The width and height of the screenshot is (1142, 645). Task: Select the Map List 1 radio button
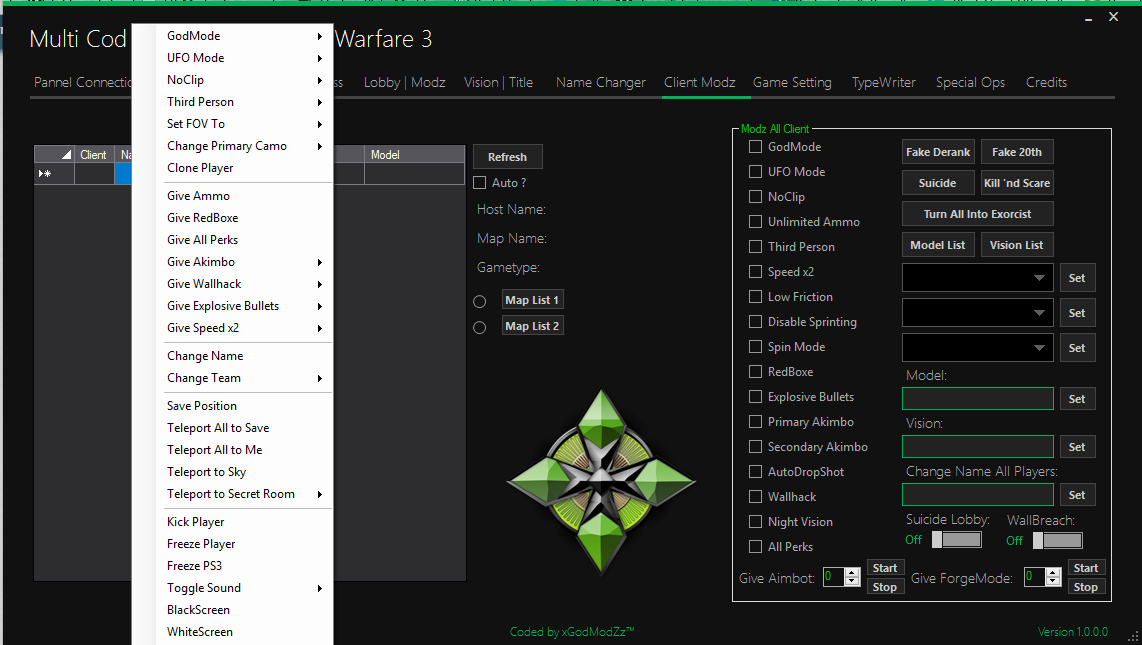[479, 301]
